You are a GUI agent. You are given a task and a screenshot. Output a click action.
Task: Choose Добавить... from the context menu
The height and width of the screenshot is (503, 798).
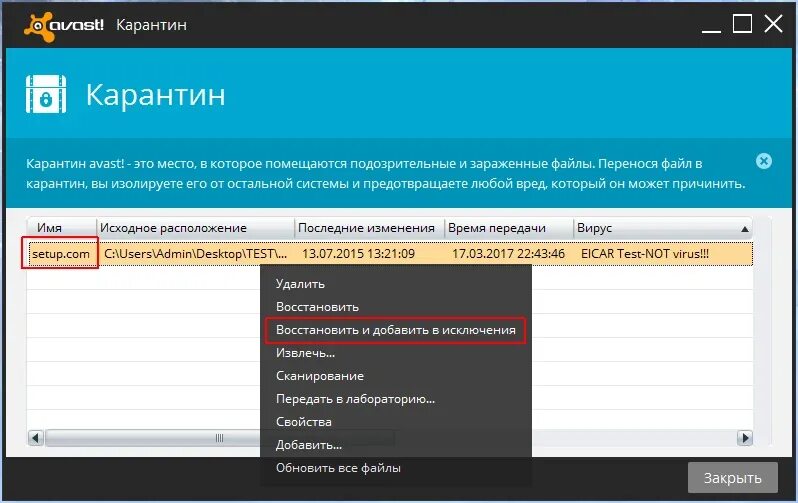(x=309, y=444)
